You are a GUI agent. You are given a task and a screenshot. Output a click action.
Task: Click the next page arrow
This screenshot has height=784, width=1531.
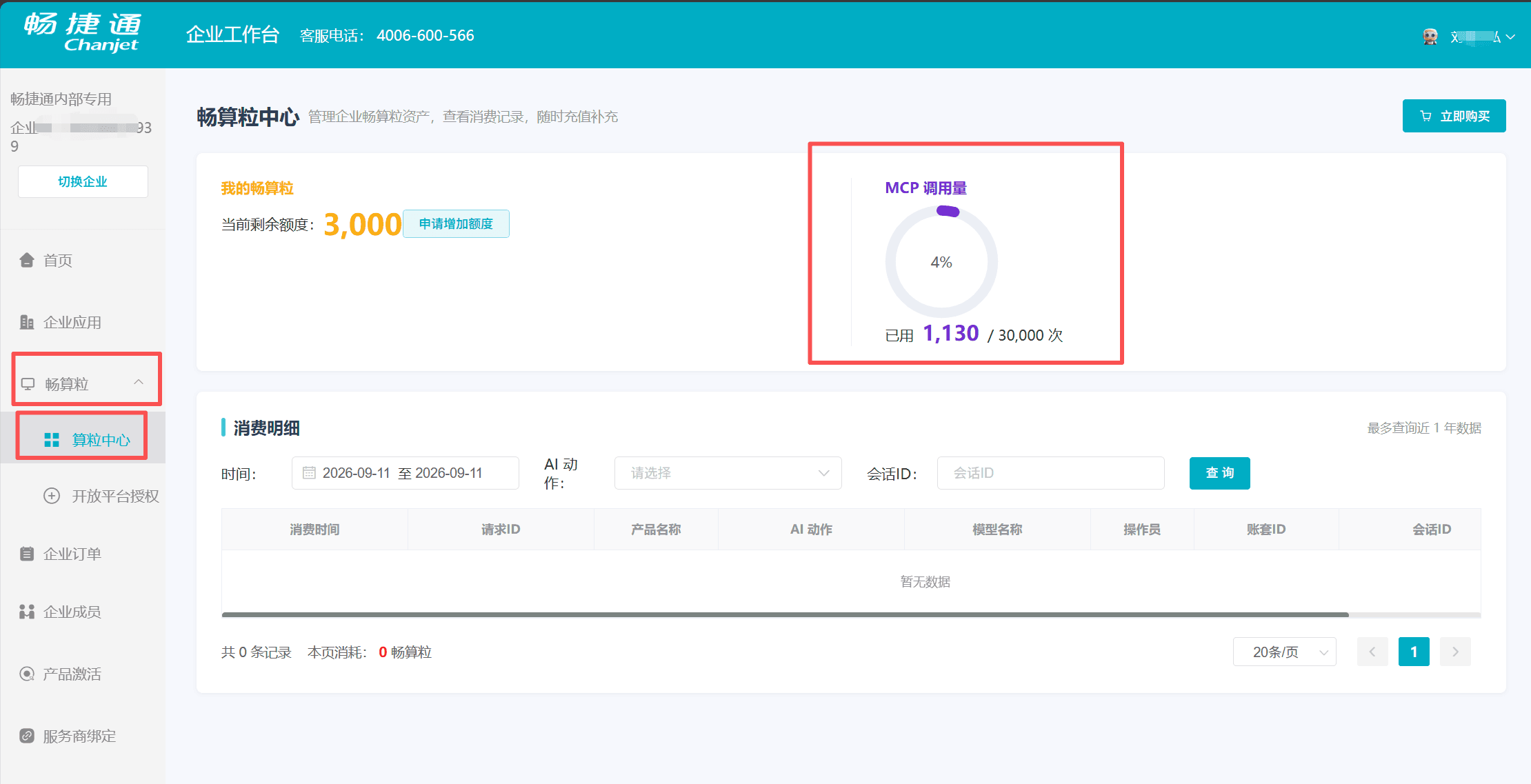click(x=1455, y=652)
